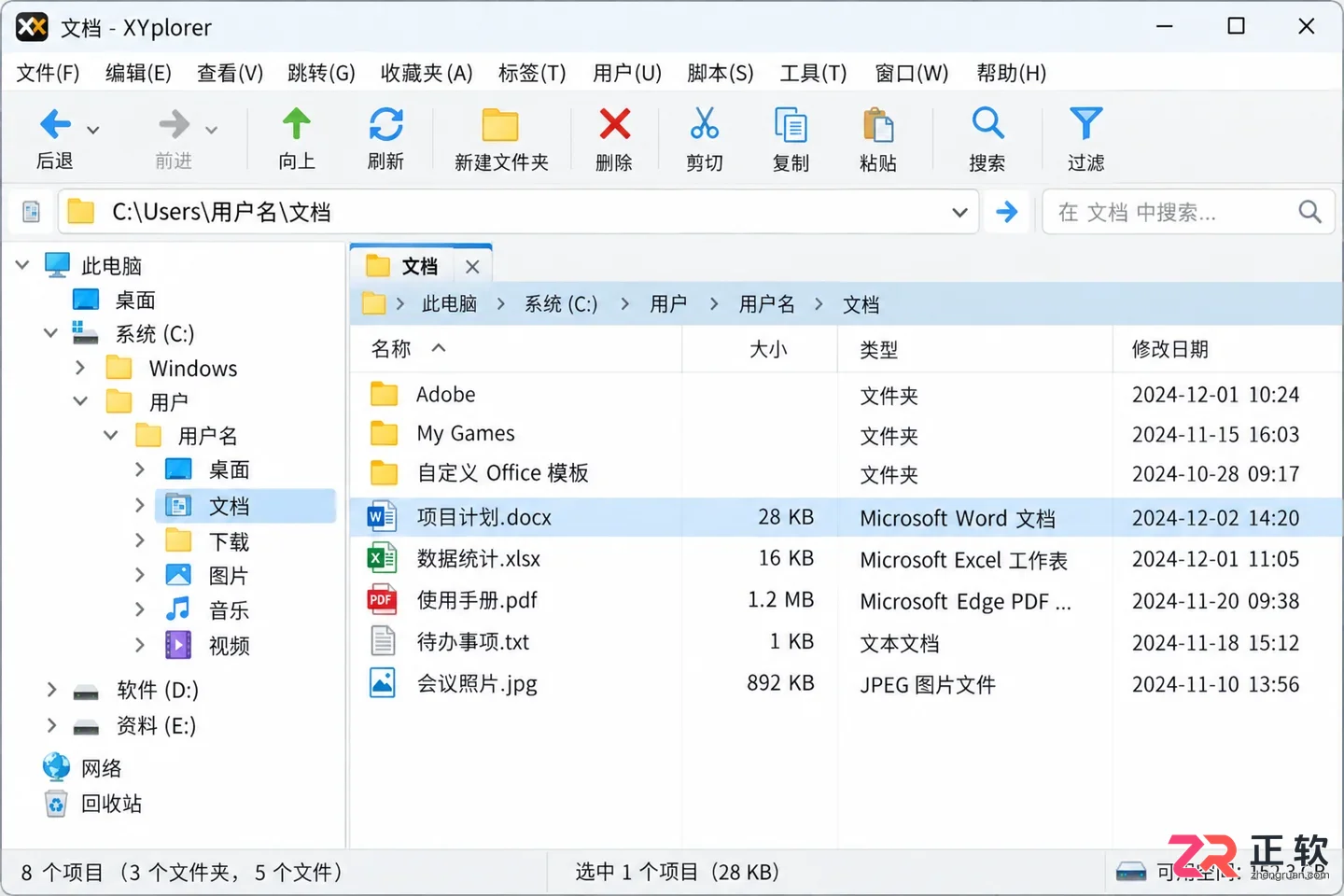Viewport: 1344px width, 896px height.
Task: Select the 网络 network globe in tree
Action: (x=83, y=768)
